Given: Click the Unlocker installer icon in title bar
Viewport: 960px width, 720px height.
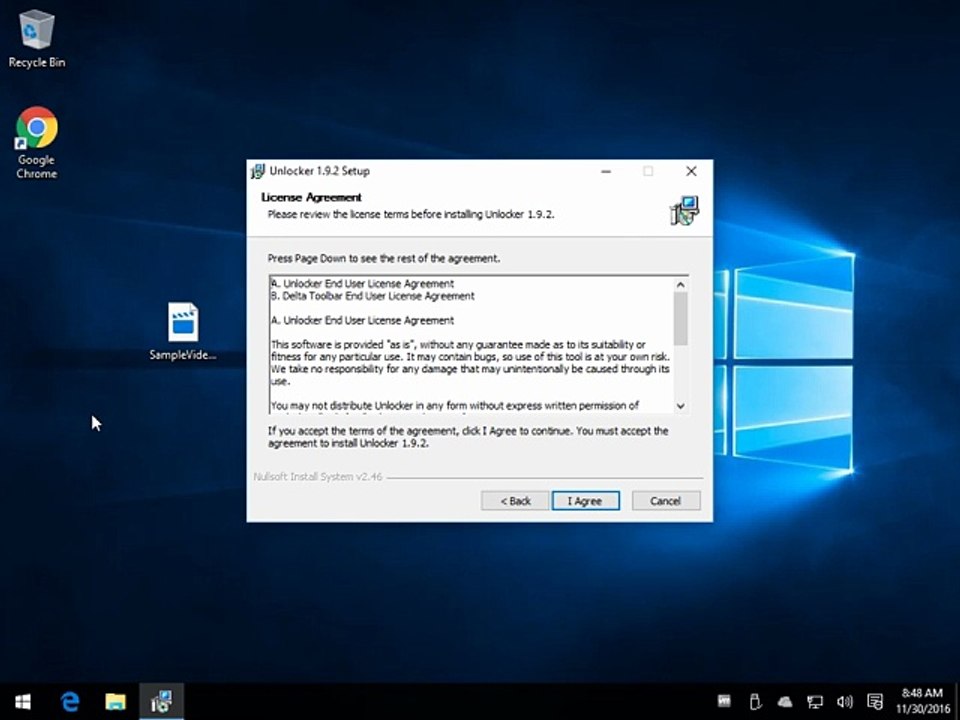Looking at the screenshot, I should pos(258,171).
